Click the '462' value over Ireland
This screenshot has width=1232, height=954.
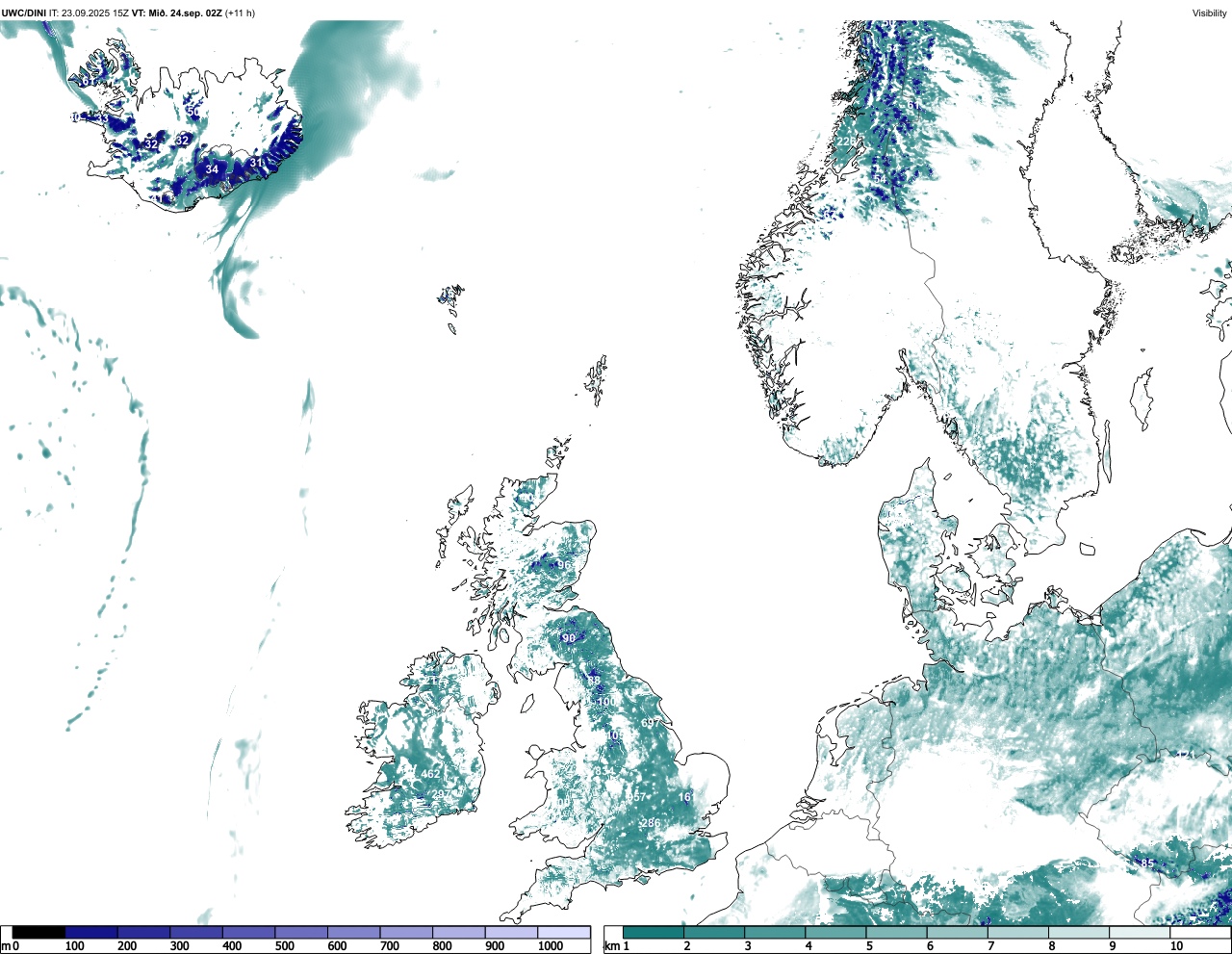tap(430, 774)
